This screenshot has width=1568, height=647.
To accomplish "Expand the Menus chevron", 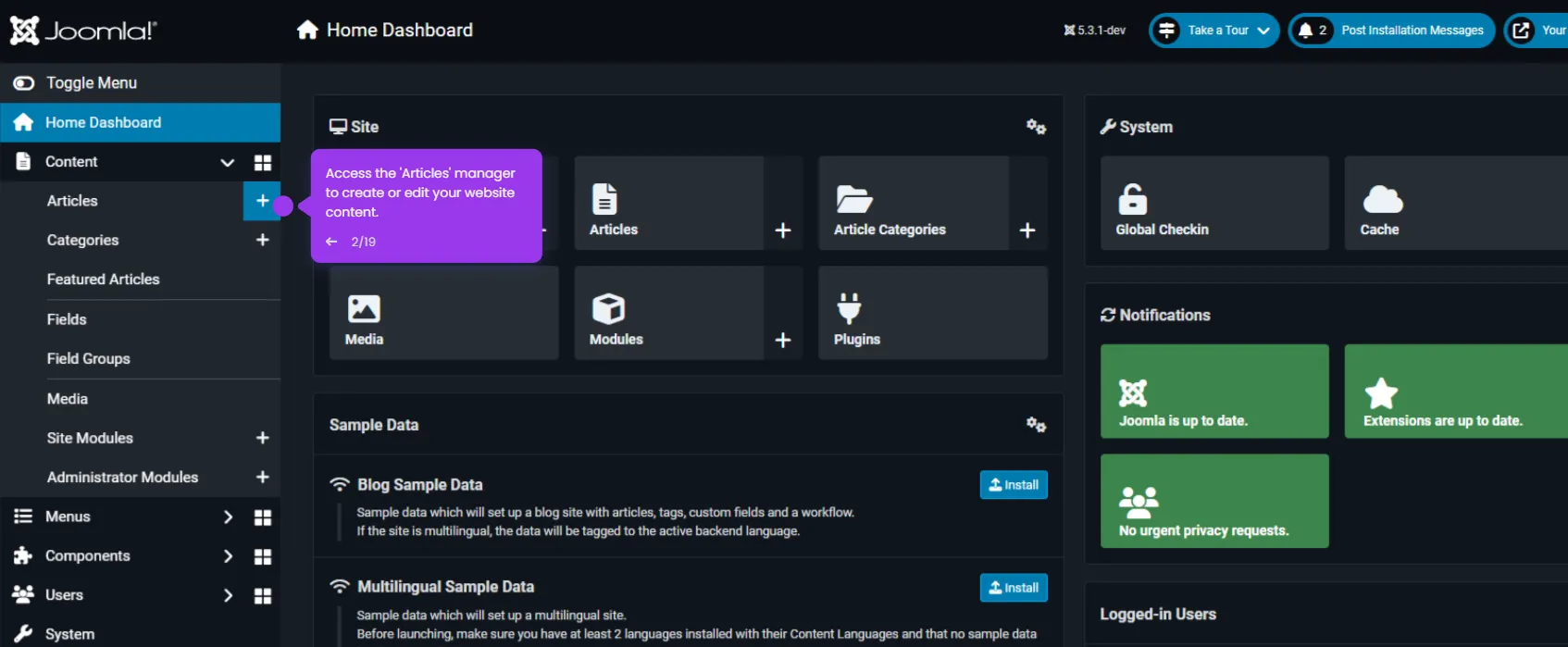I will 228,516.
